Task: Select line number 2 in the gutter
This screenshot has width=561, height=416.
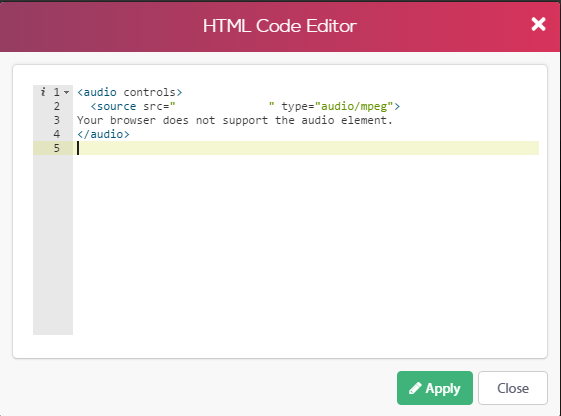Action: point(57,106)
